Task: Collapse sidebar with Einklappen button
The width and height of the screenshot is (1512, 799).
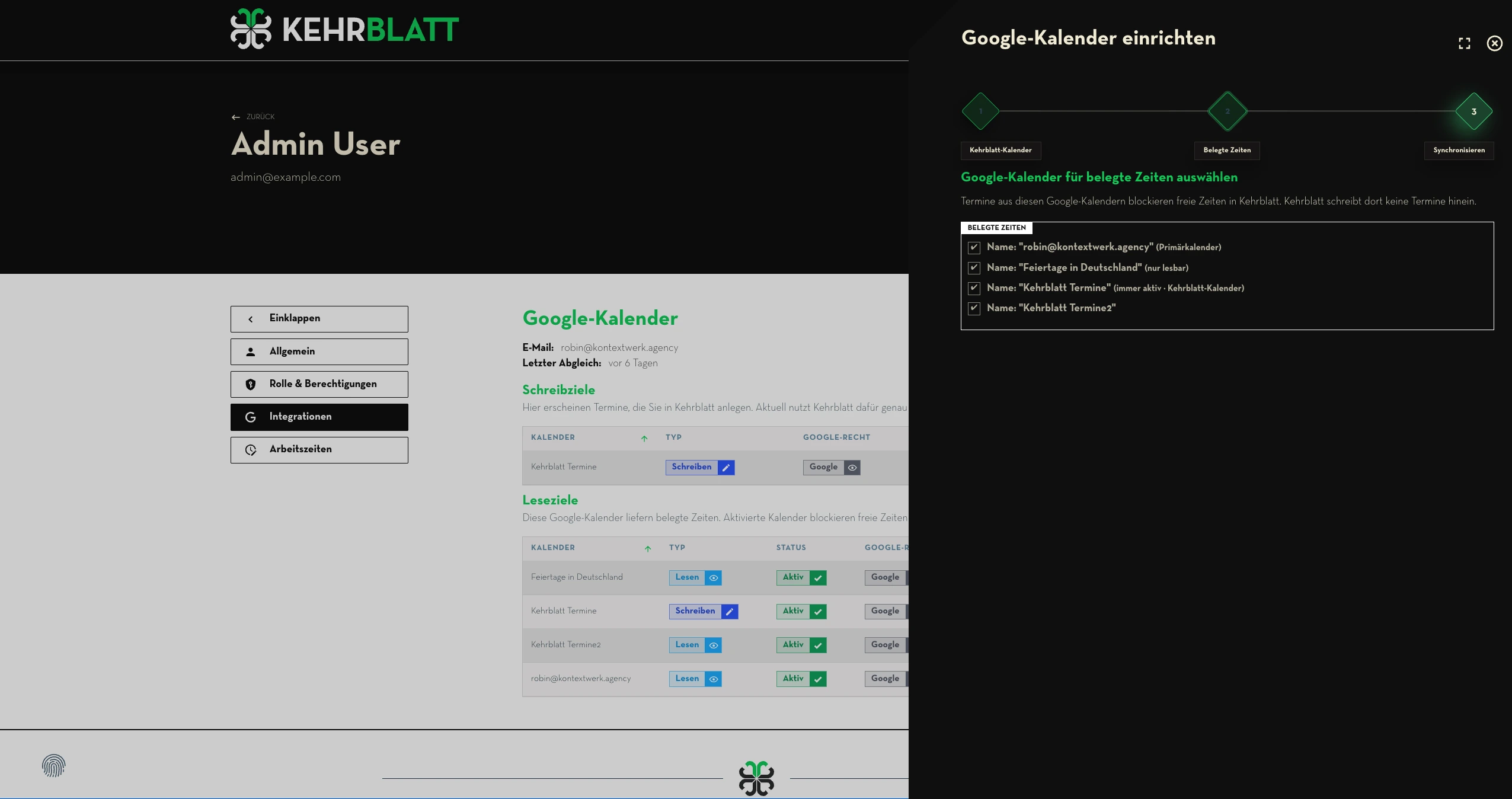Action: click(x=319, y=319)
